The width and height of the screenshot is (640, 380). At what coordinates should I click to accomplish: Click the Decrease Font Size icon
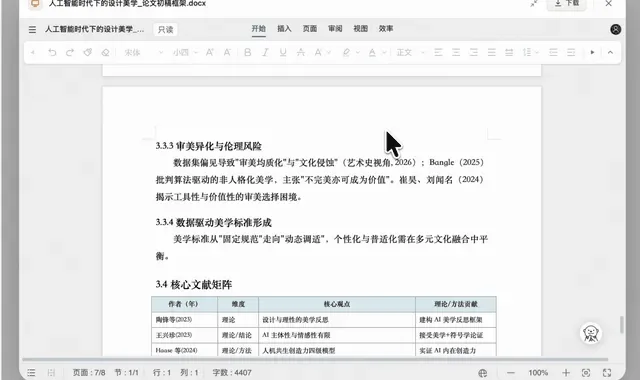(x=227, y=52)
